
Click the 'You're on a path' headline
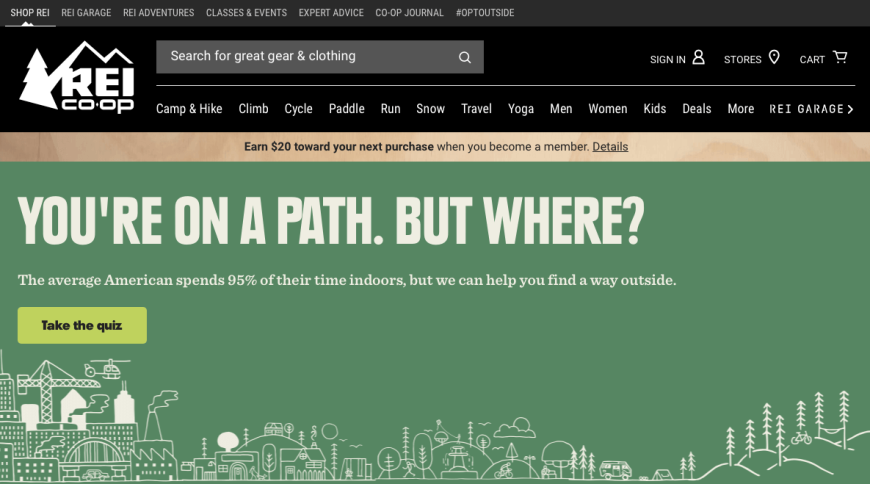click(x=331, y=220)
